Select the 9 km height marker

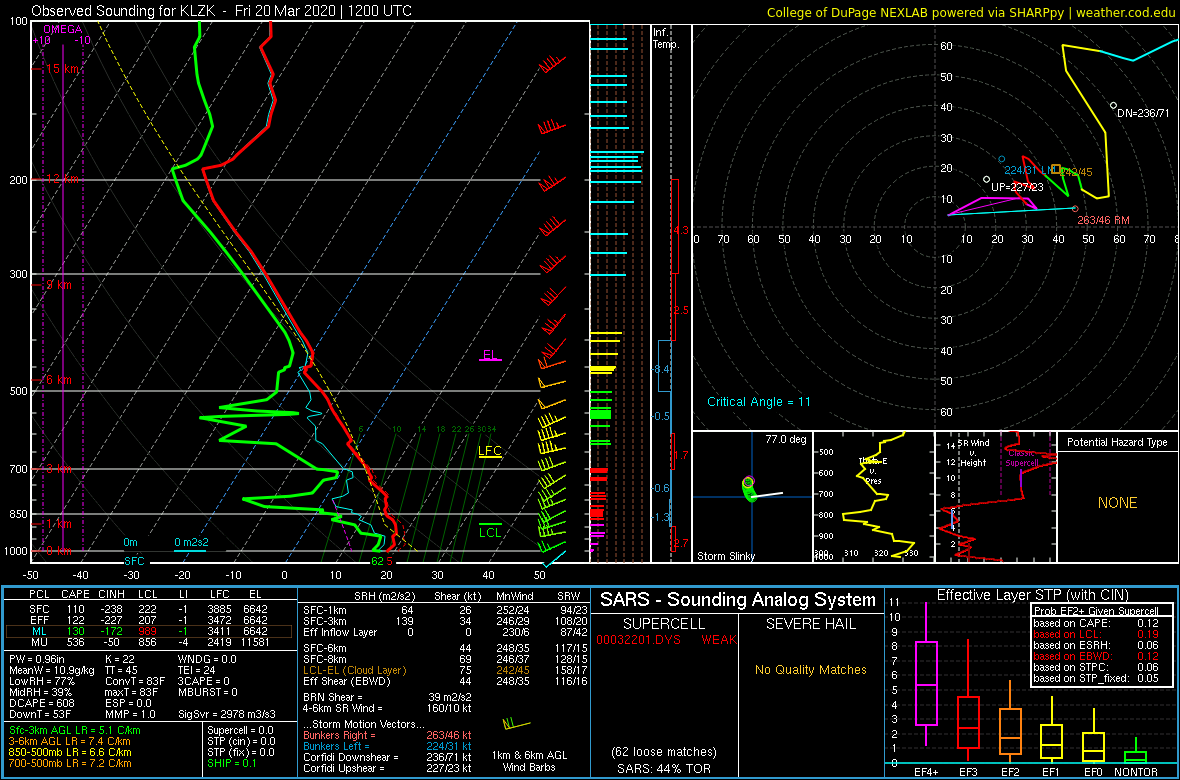57,285
